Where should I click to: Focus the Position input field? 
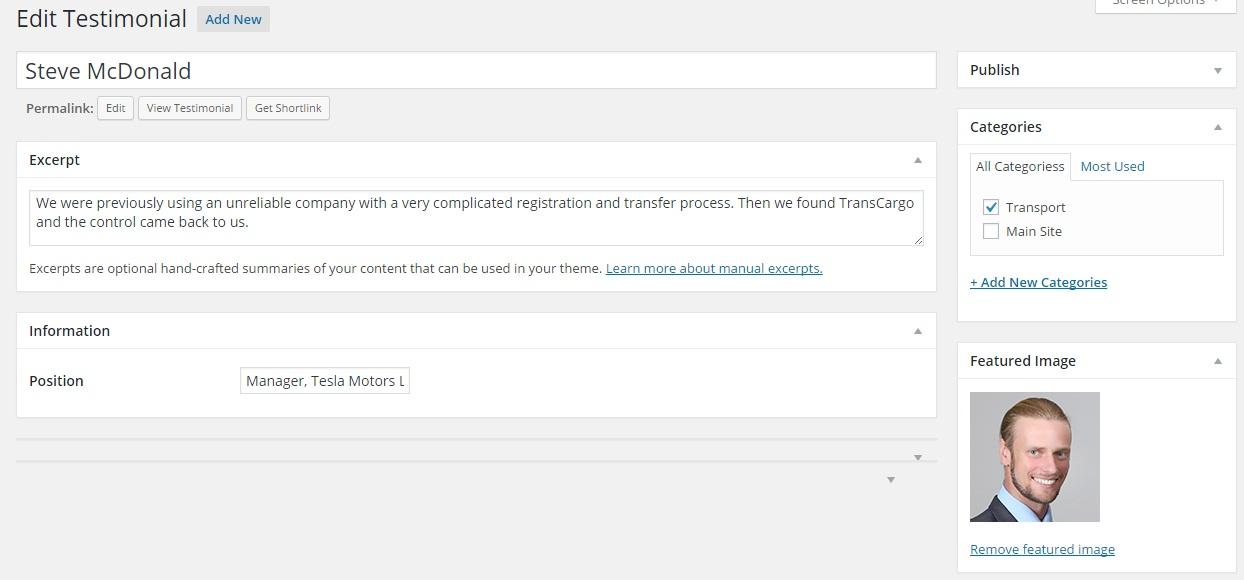(x=325, y=381)
